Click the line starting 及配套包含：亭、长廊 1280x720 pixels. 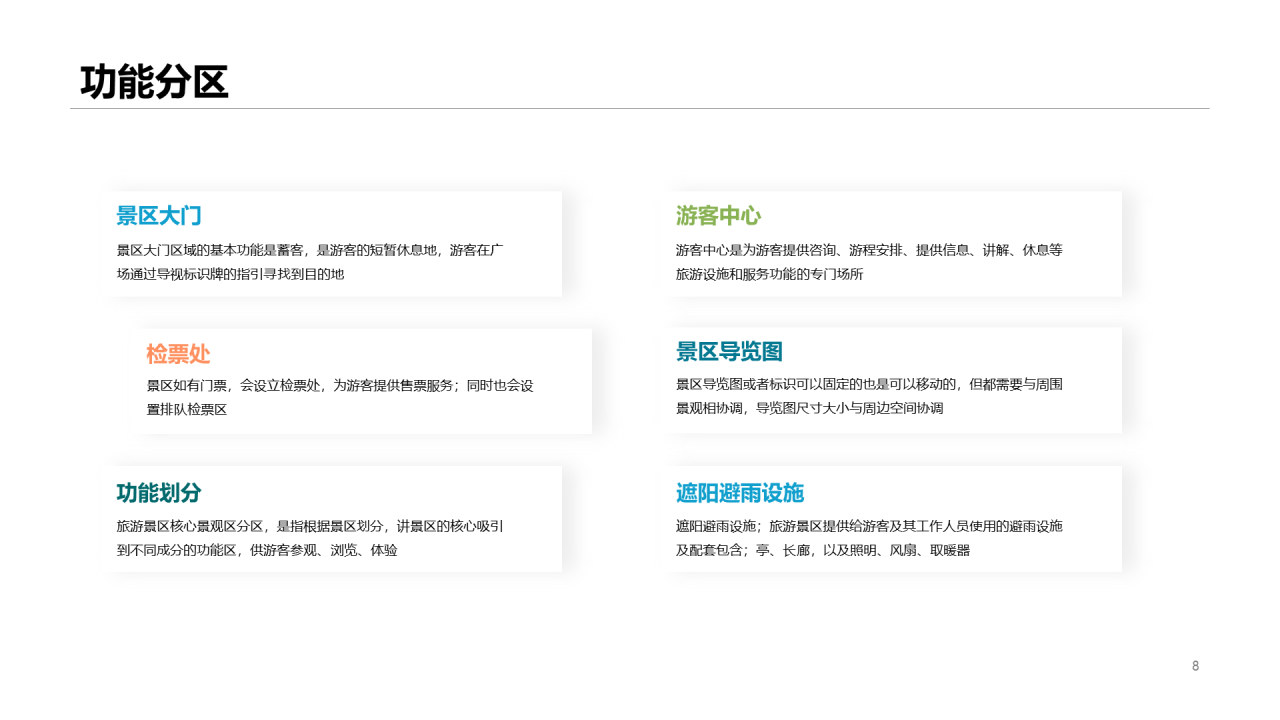[x=823, y=550]
